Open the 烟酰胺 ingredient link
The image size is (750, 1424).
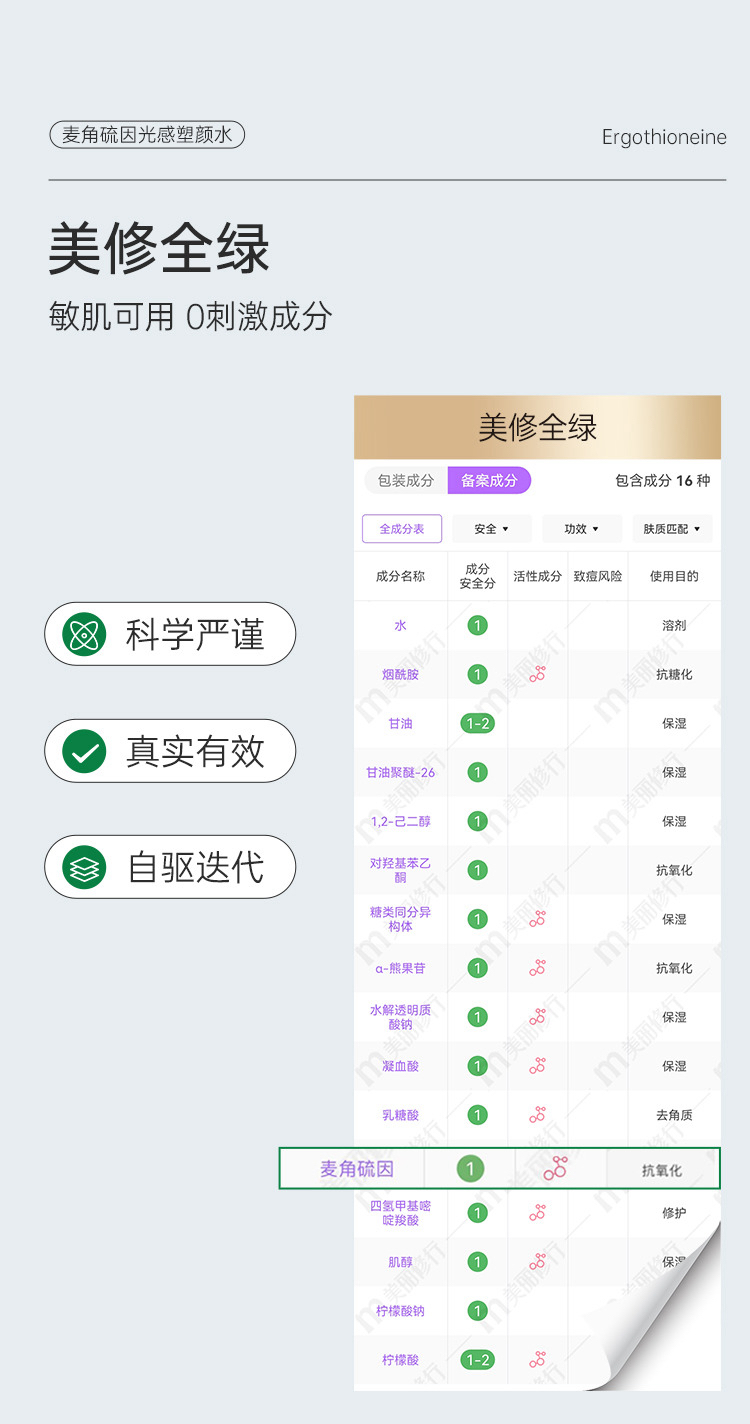click(x=400, y=675)
